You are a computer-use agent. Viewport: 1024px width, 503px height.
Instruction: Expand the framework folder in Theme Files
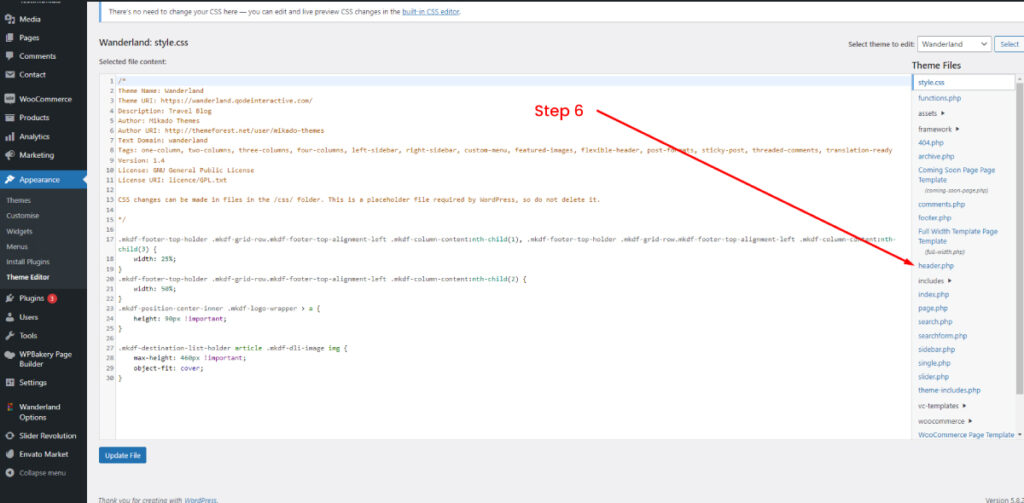coord(957,129)
